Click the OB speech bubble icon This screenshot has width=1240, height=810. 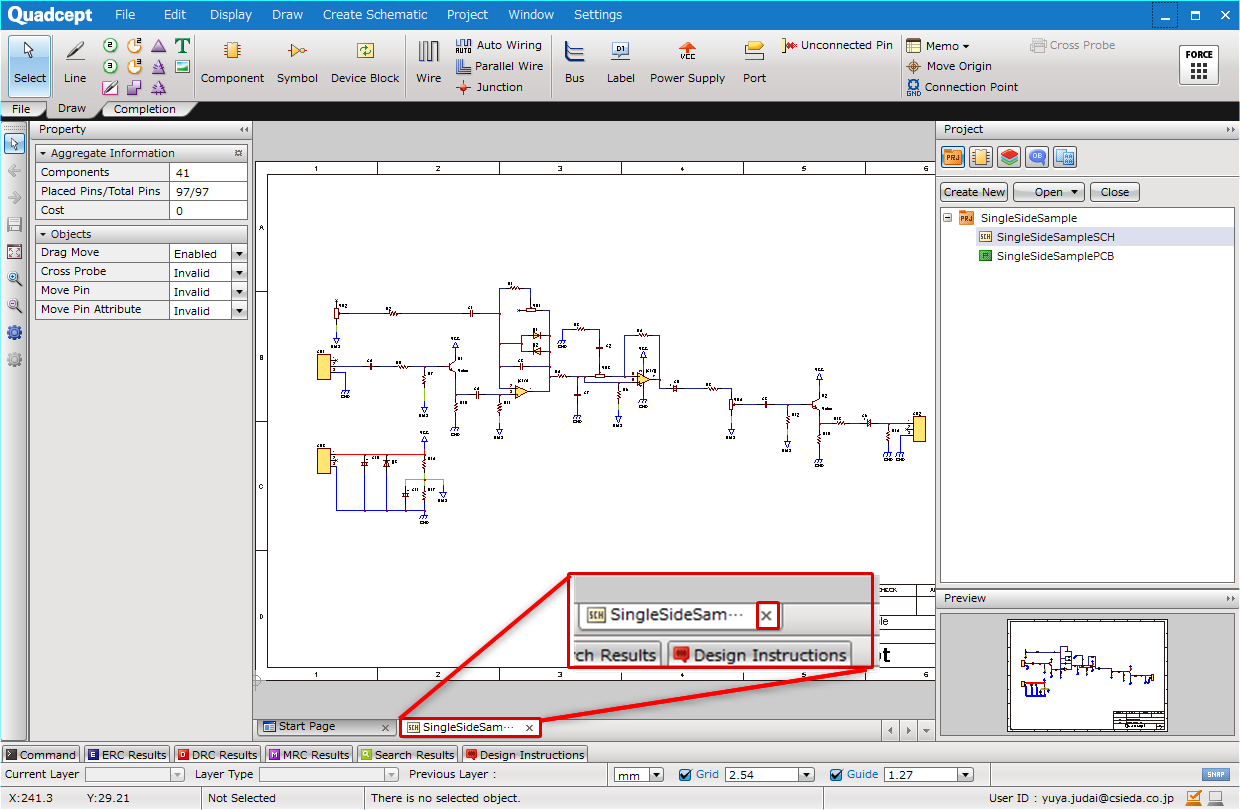[1037, 157]
